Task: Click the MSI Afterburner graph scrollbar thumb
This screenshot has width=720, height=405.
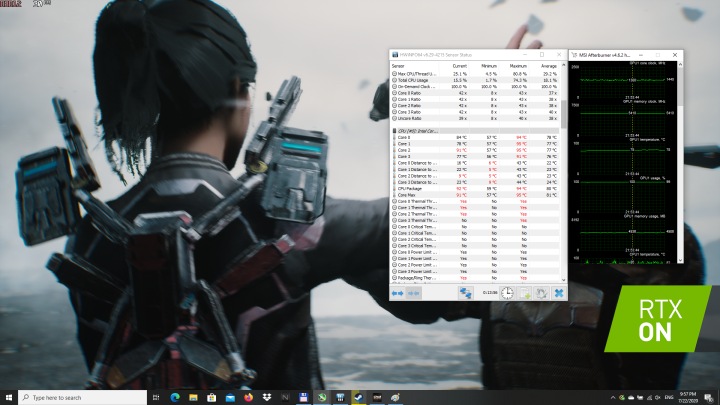Action: coord(680,87)
